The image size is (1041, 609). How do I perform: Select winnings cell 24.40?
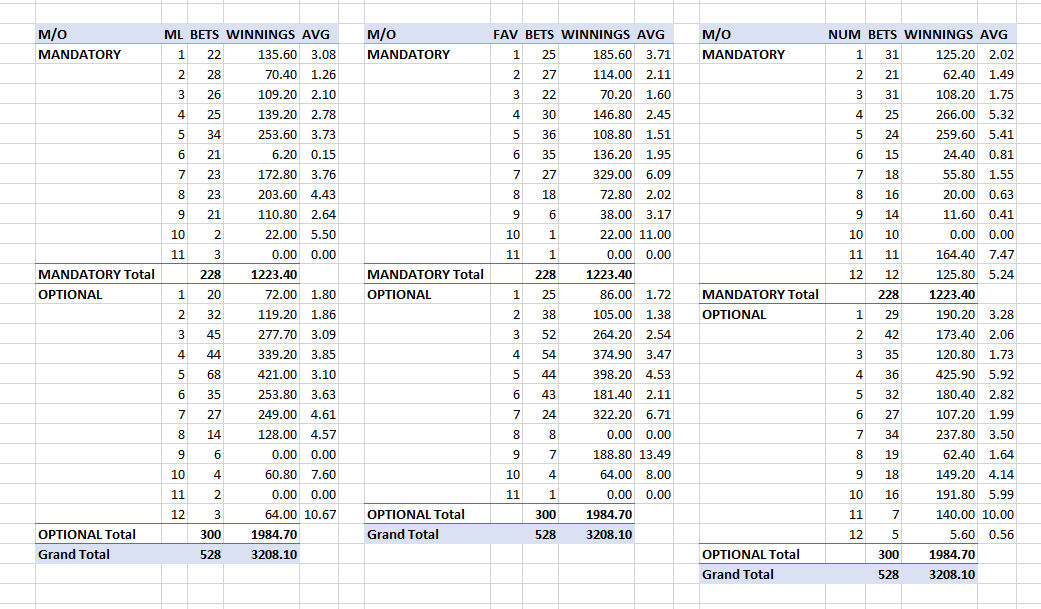pos(959,154)
